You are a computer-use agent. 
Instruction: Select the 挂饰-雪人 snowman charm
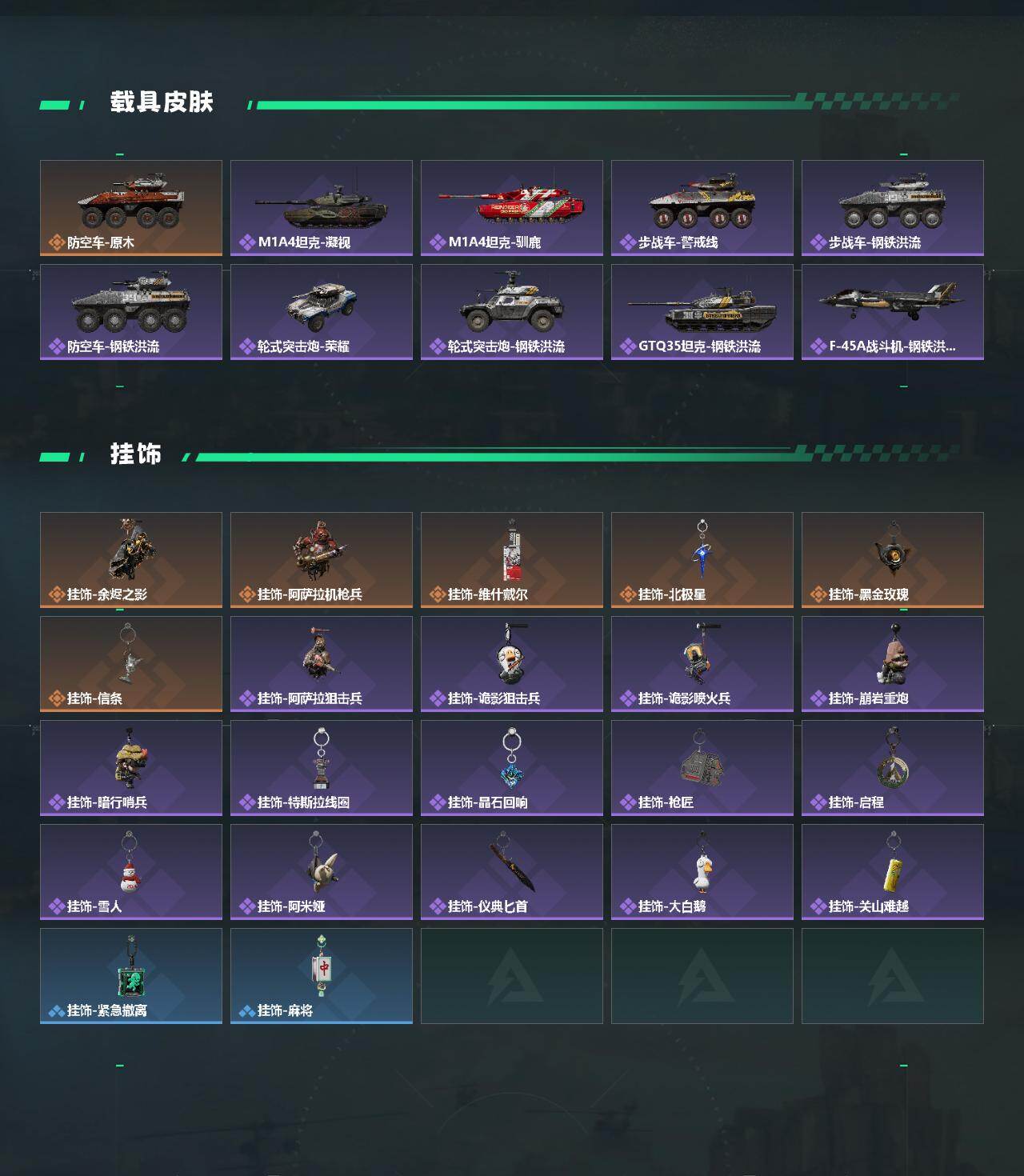pyautogui.click(x=131, y=872)
